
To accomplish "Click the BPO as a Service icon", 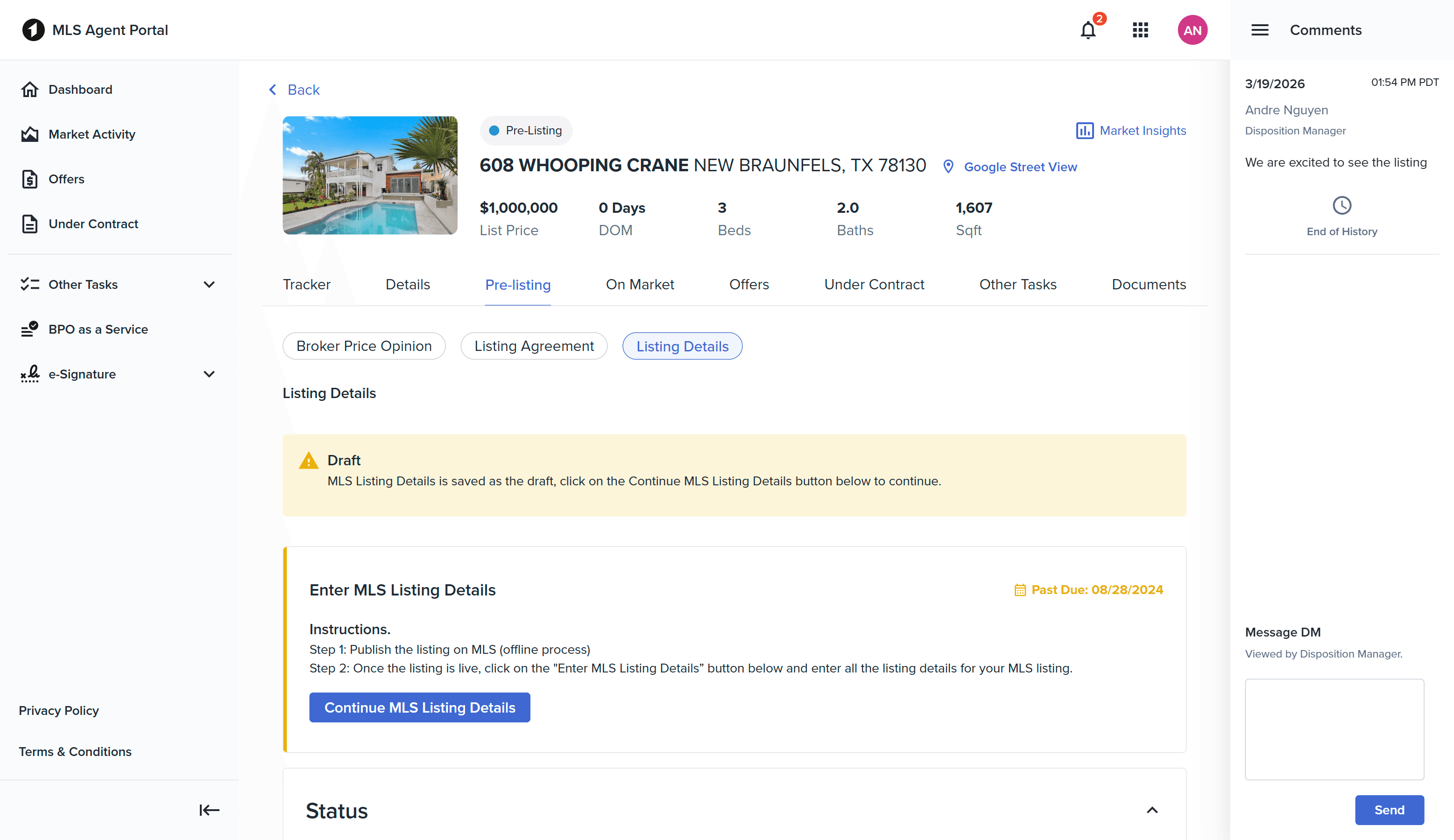I will [x=29, y=329].
